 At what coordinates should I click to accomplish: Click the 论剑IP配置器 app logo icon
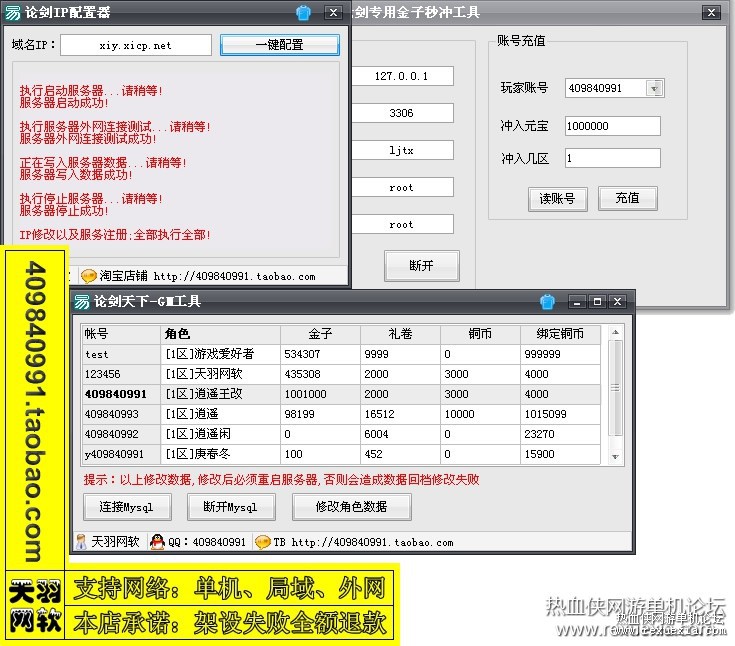pos(13,13)
